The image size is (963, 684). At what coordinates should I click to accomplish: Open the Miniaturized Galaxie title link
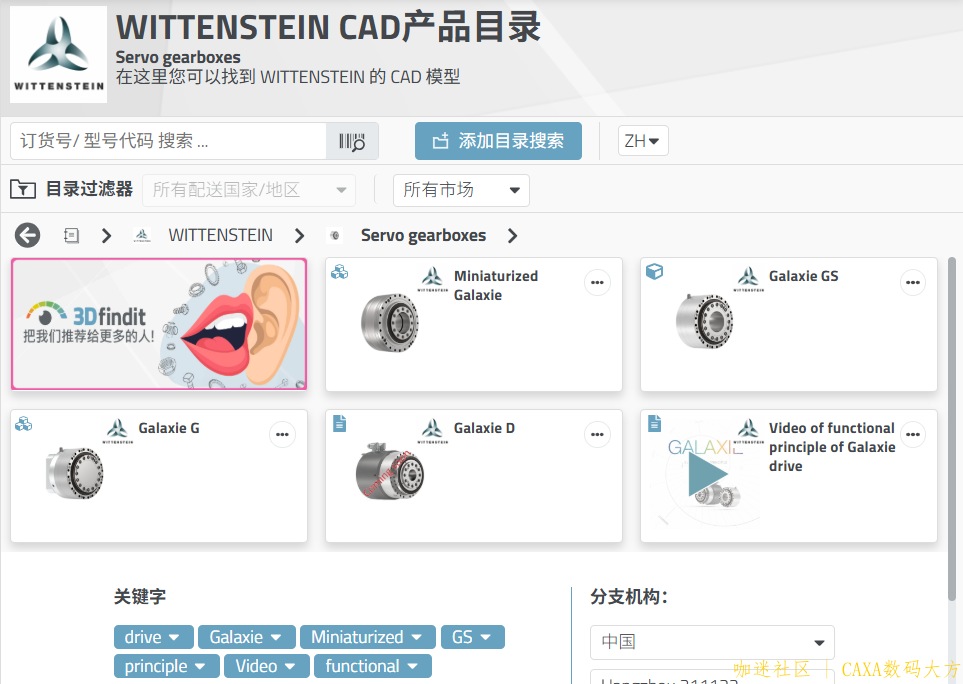click(x=496, y=286)
